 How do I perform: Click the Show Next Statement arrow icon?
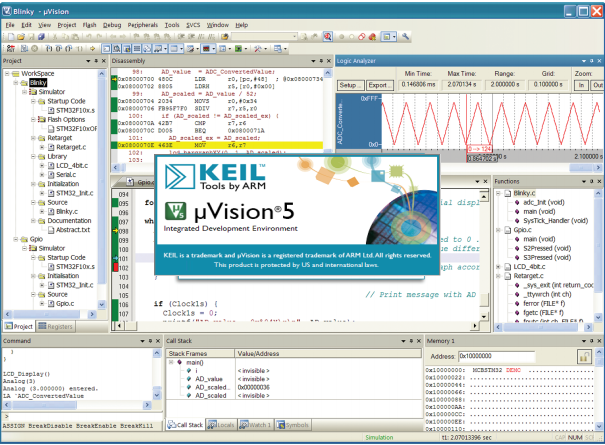click(x=93, y=49)
